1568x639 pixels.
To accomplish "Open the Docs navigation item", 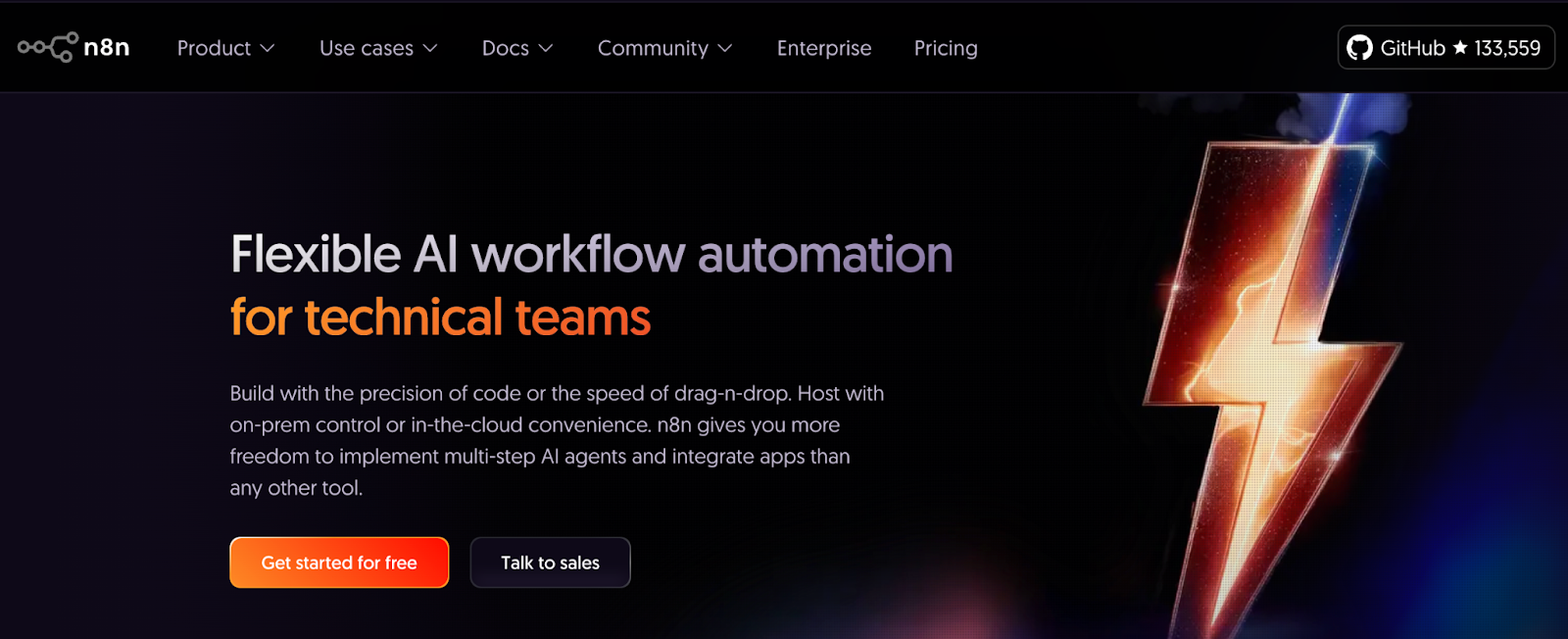I will 505,48.
